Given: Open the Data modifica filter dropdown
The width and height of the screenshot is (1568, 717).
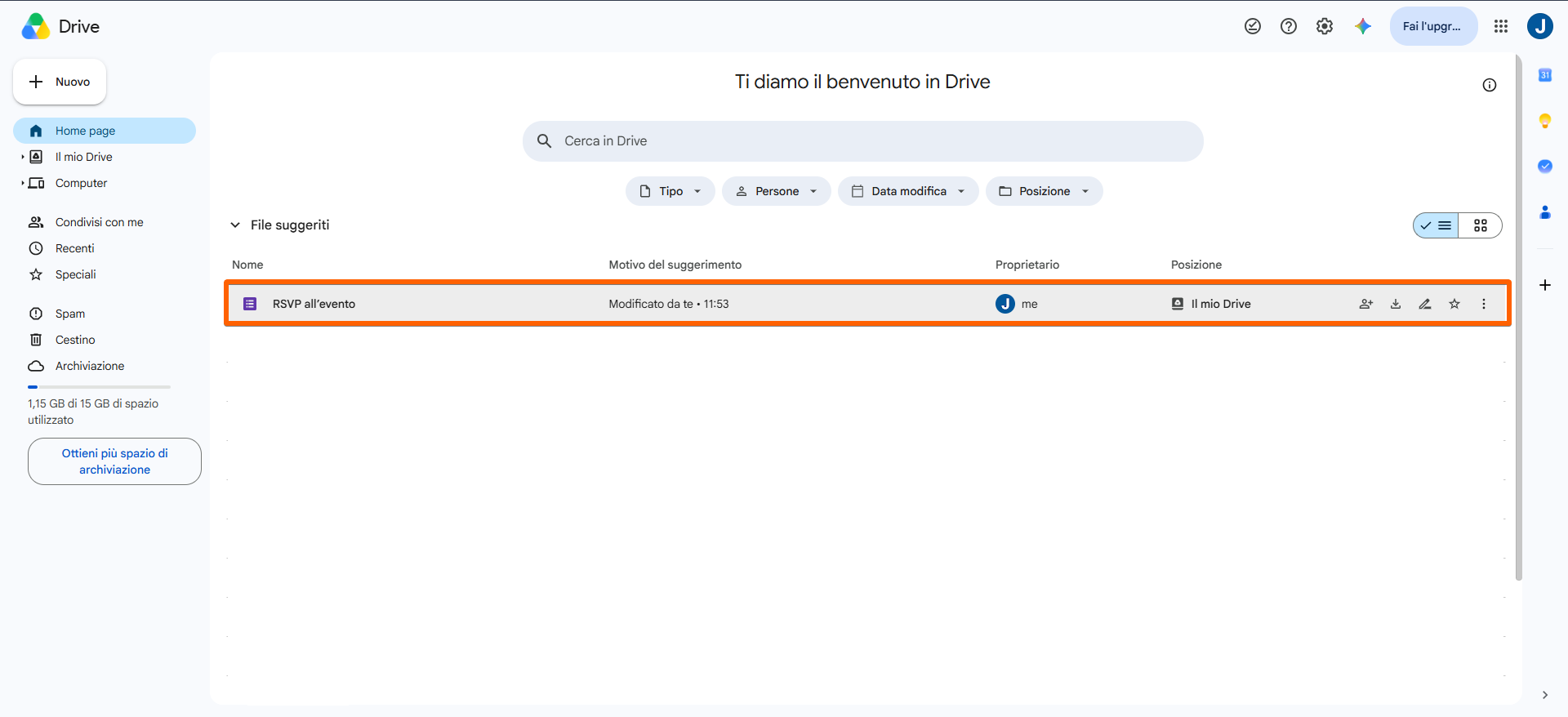Looking at the screenshot, I should pyautogui.click(x=908, y=191).
